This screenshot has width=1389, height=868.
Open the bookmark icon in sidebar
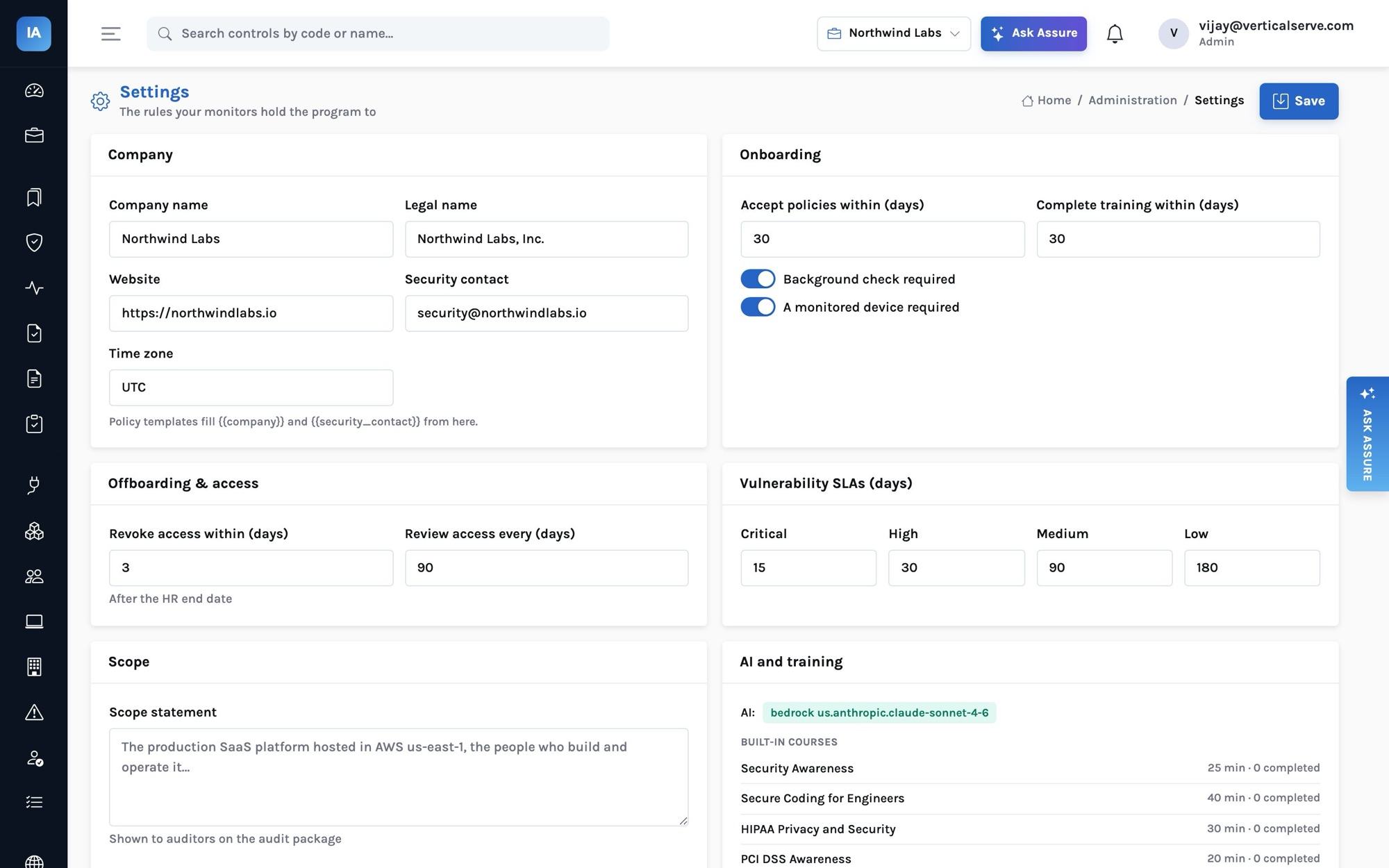(34, 197)
